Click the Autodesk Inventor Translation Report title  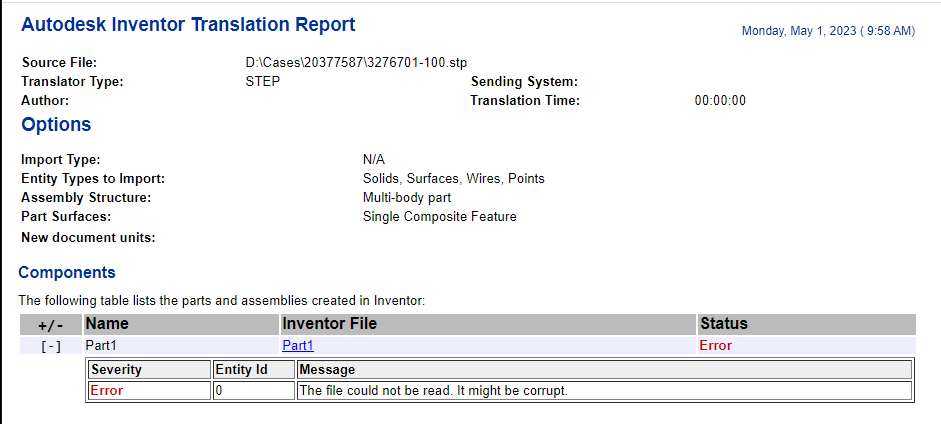(x=188, y=24)
